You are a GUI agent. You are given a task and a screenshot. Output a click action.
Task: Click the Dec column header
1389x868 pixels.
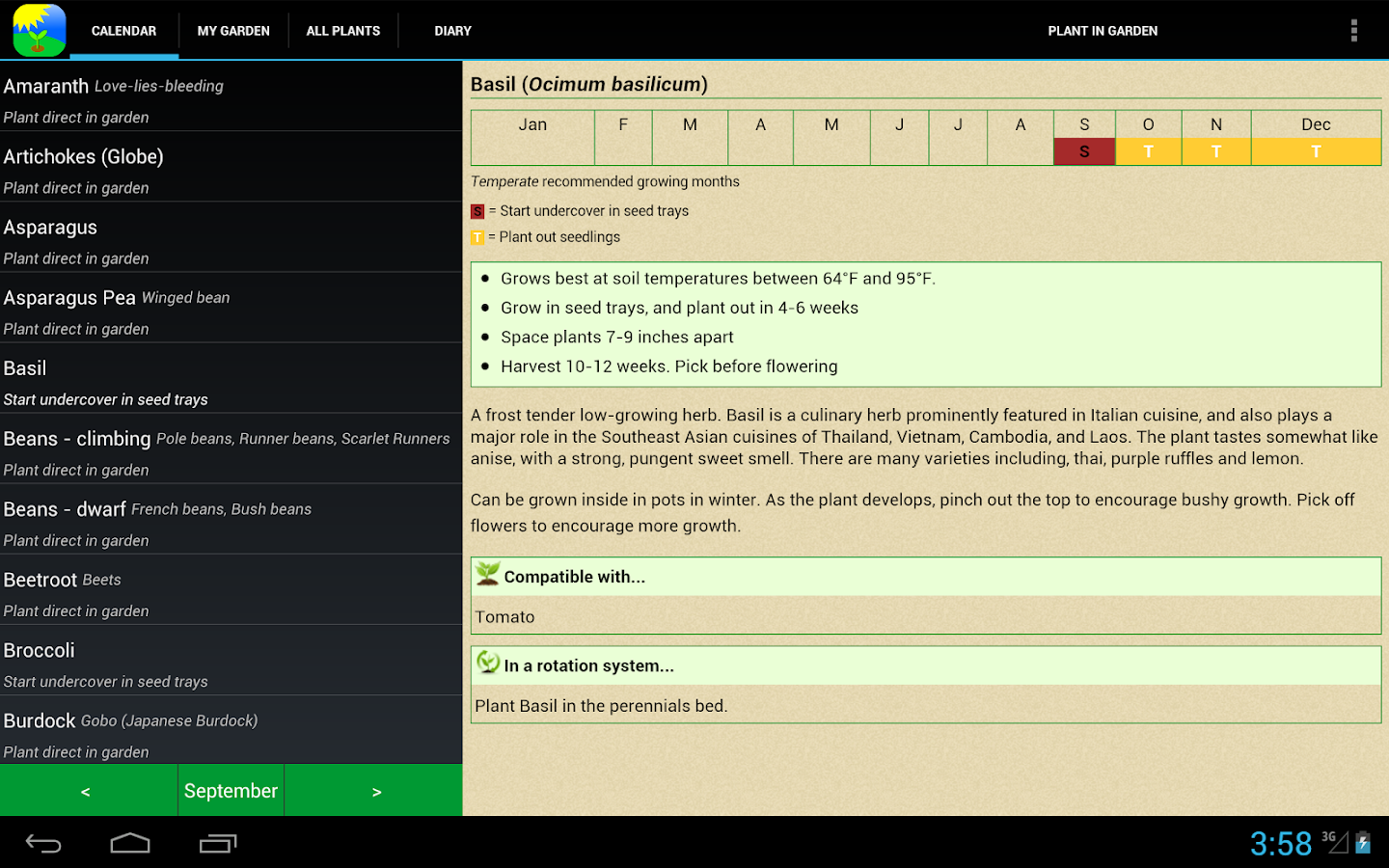coord(1316,124)
